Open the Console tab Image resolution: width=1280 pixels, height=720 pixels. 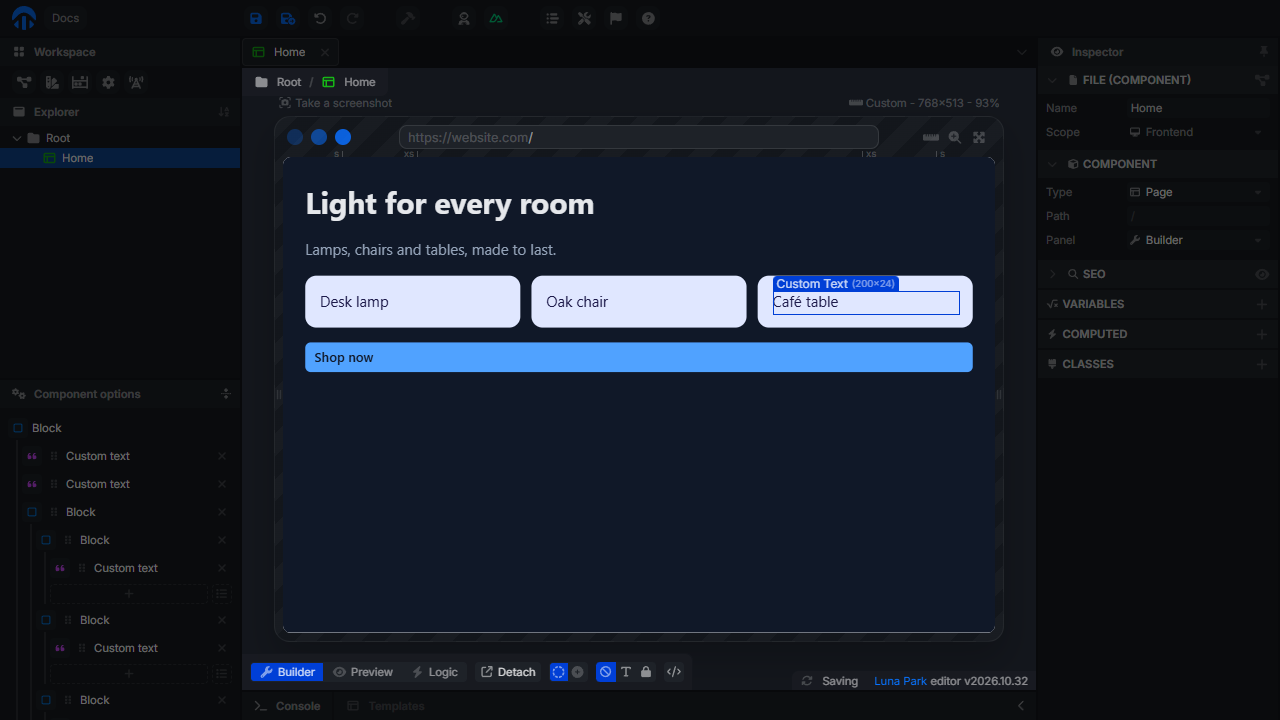point(287,706)
